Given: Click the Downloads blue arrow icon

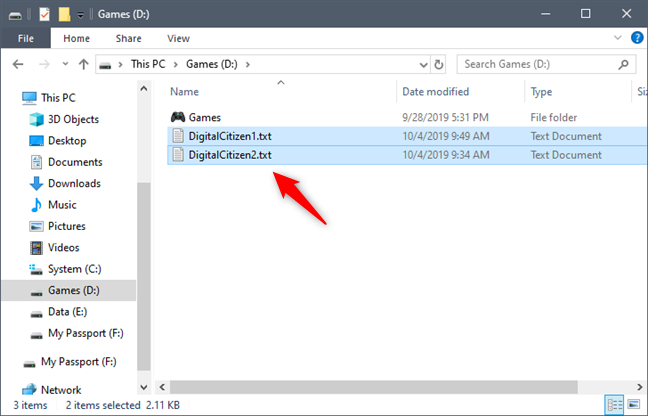Looking at the screenshot, I should tap(36, 183).
